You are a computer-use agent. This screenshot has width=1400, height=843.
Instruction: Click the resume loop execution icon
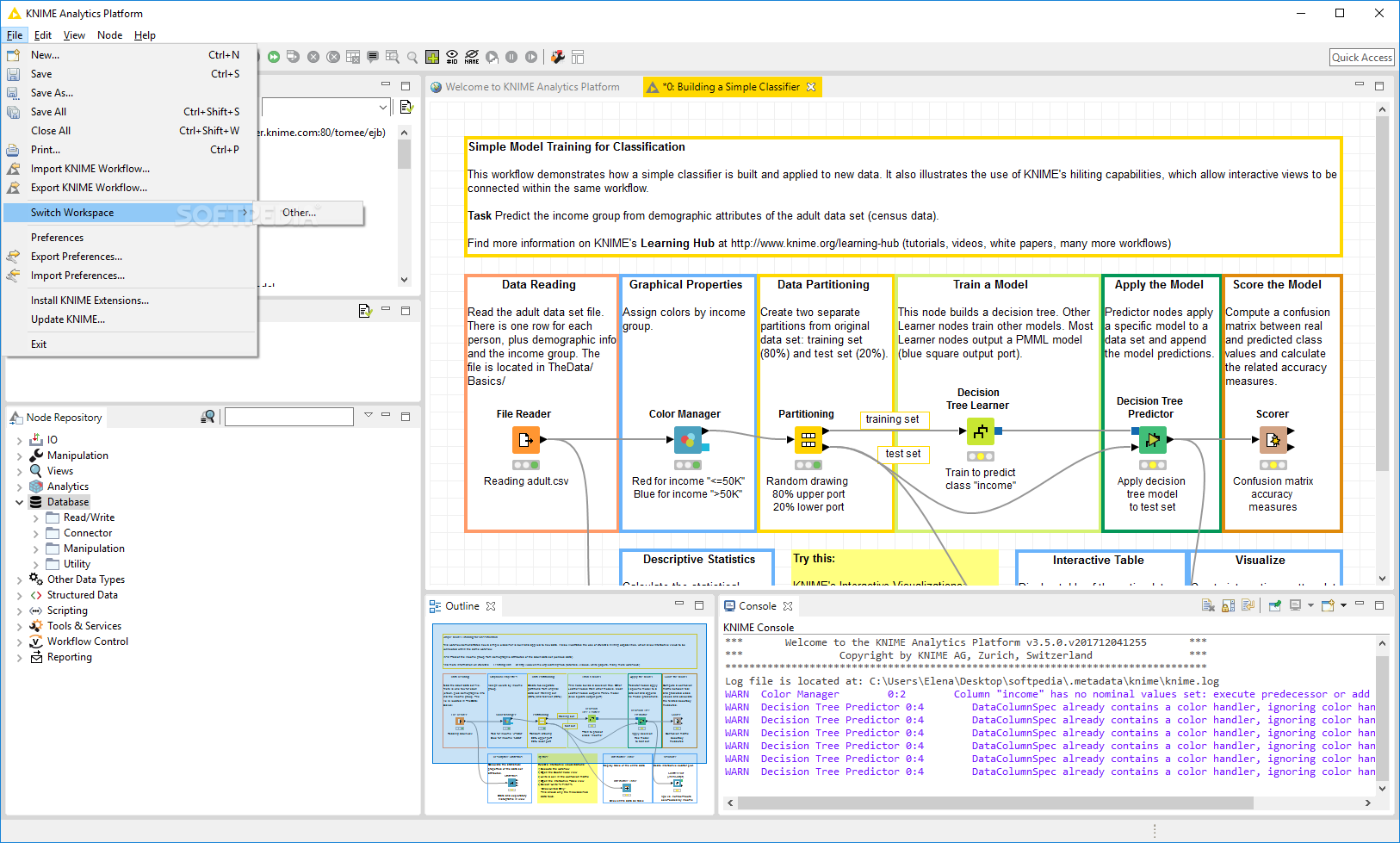[x=531, y=57]
